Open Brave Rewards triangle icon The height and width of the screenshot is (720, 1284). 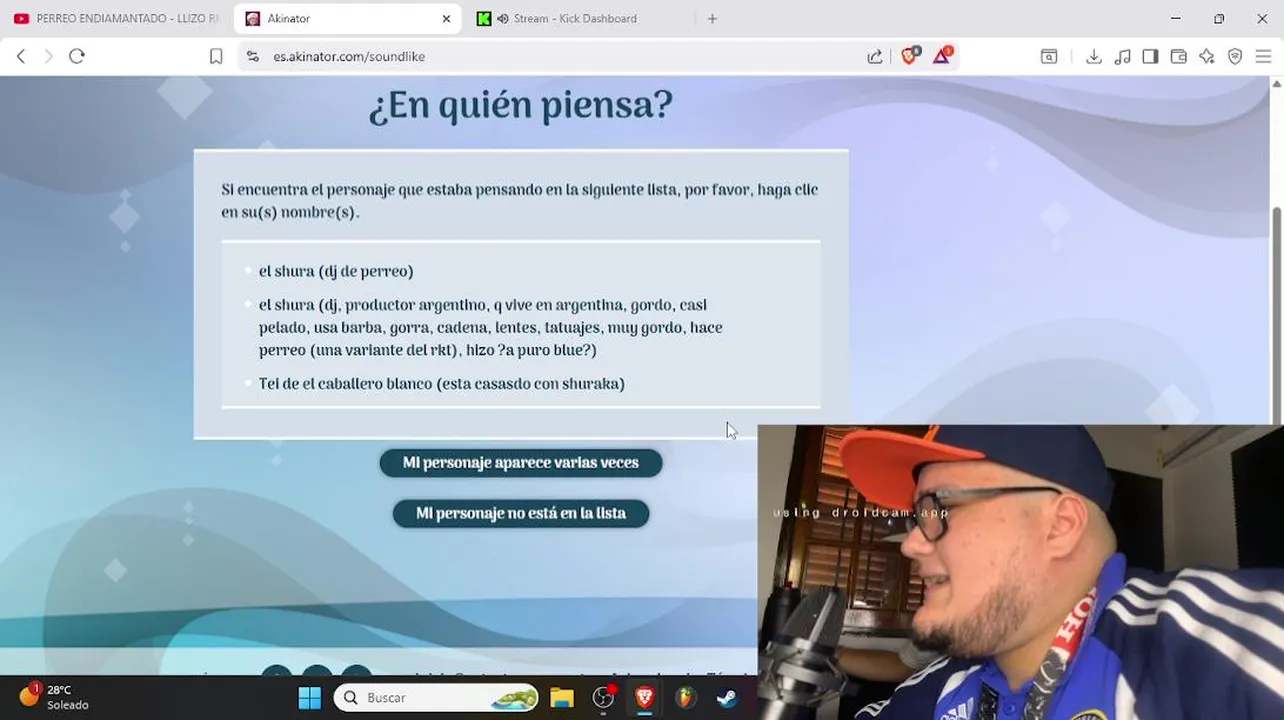(942, 55)
